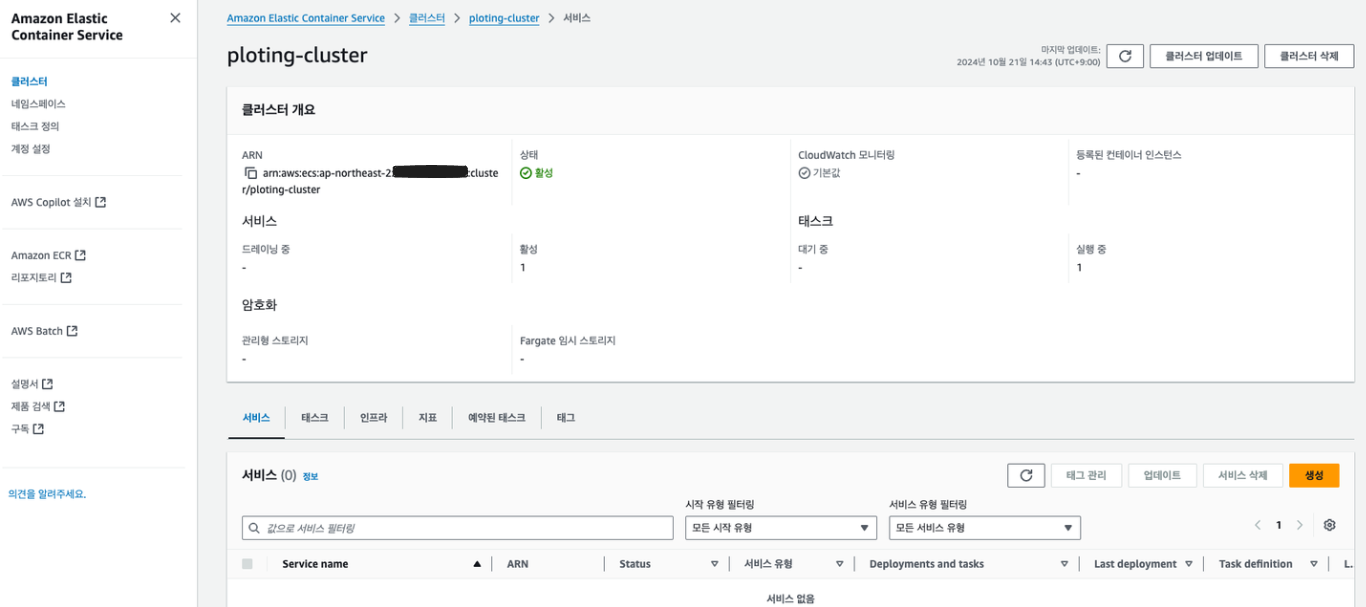1366x607 pixels.
Task: Open table preferences with the gear icon
Action: pyautogui.click(x=1329, y=525)
